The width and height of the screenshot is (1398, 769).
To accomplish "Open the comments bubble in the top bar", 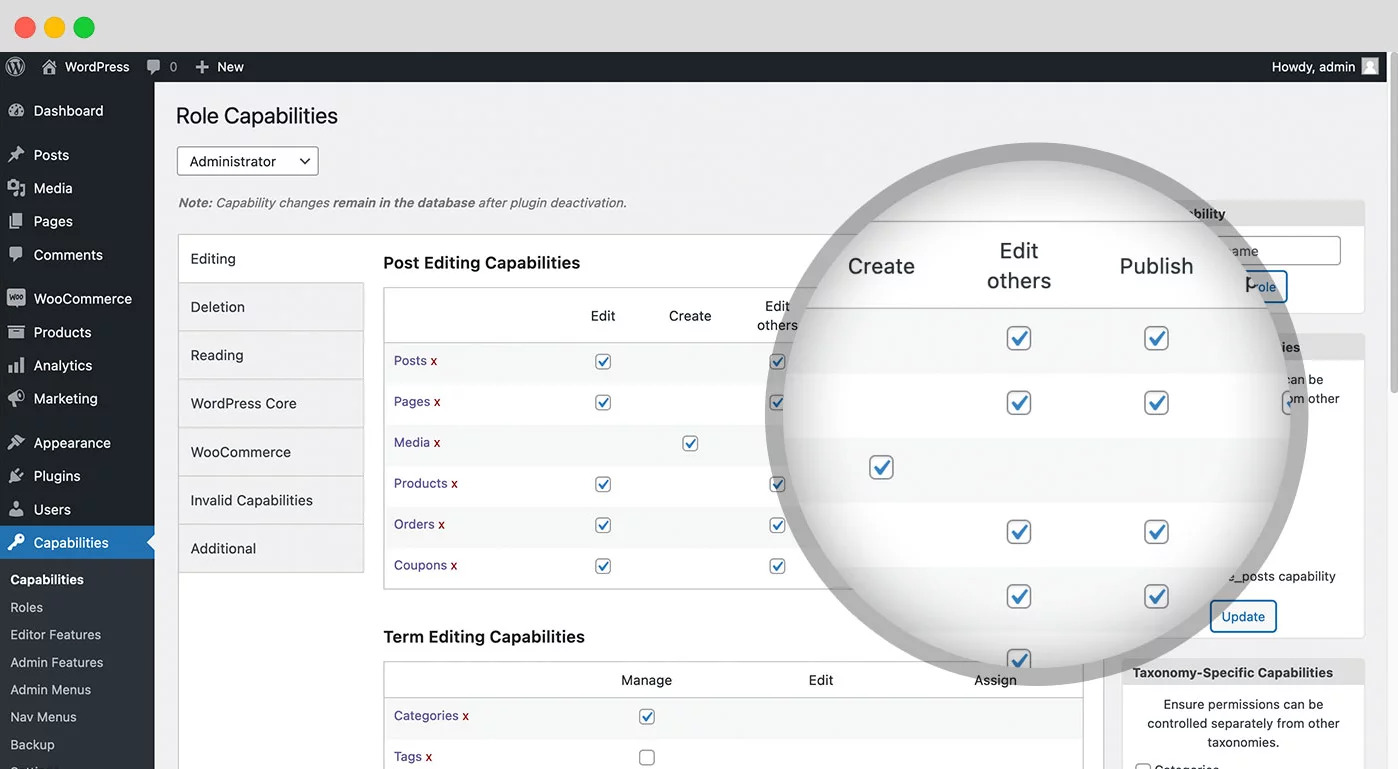I will click(155, 66).
